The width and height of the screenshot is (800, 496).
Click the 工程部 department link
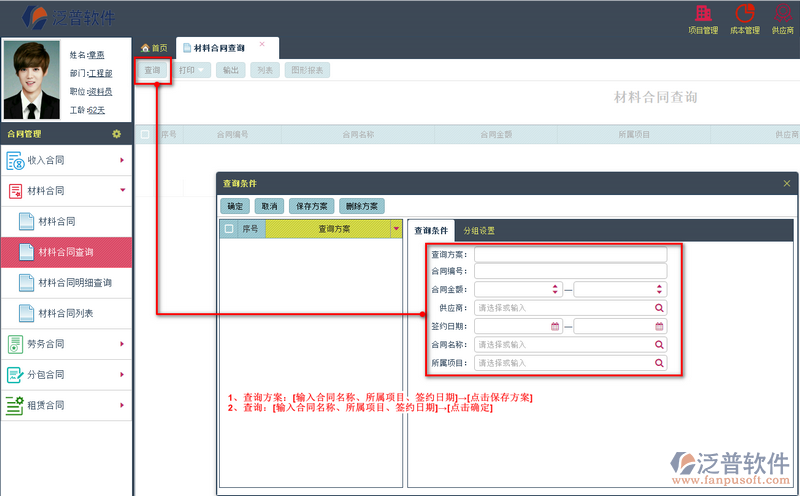click(x=101, y=73)
